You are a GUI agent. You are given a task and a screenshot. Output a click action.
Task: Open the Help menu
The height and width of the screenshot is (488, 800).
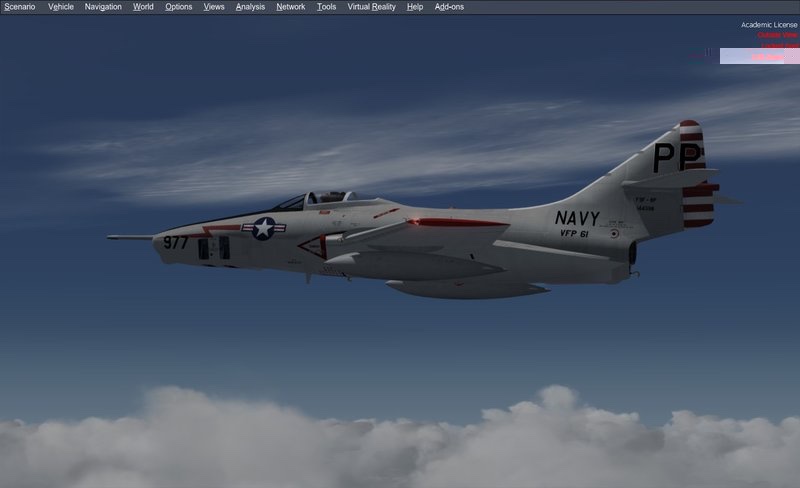click(415, 7)
